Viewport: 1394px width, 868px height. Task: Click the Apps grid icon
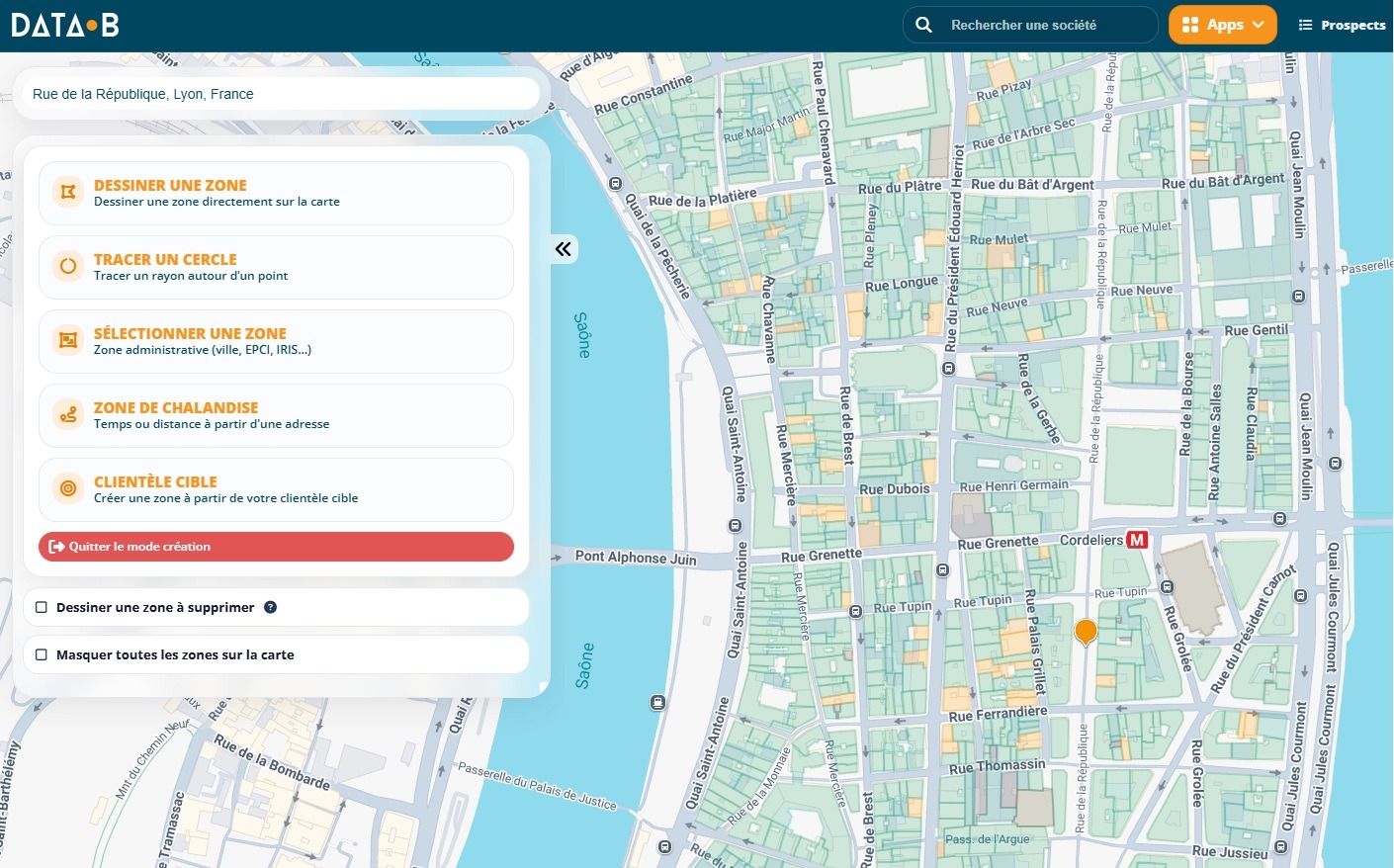1190,25
